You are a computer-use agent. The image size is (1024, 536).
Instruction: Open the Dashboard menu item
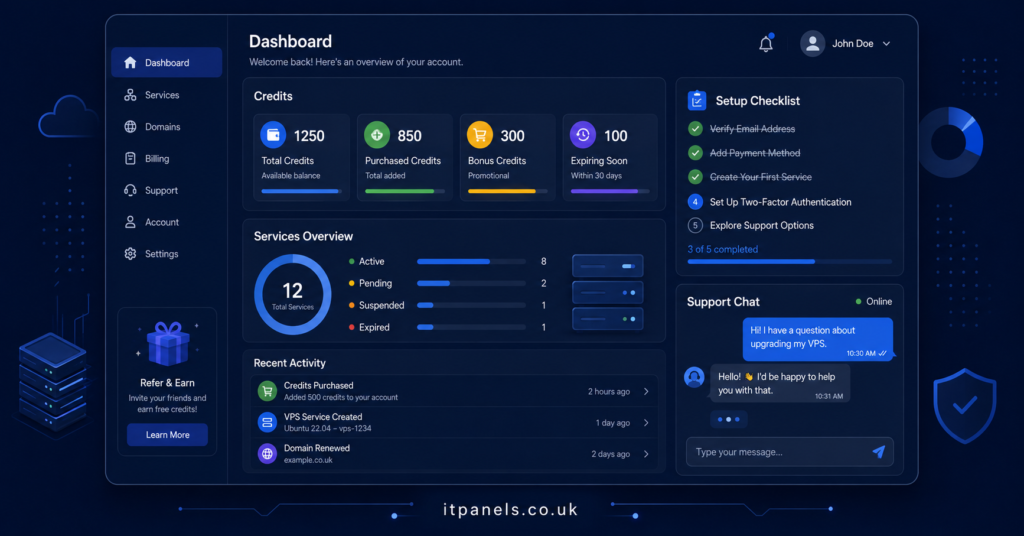point(167,63)
